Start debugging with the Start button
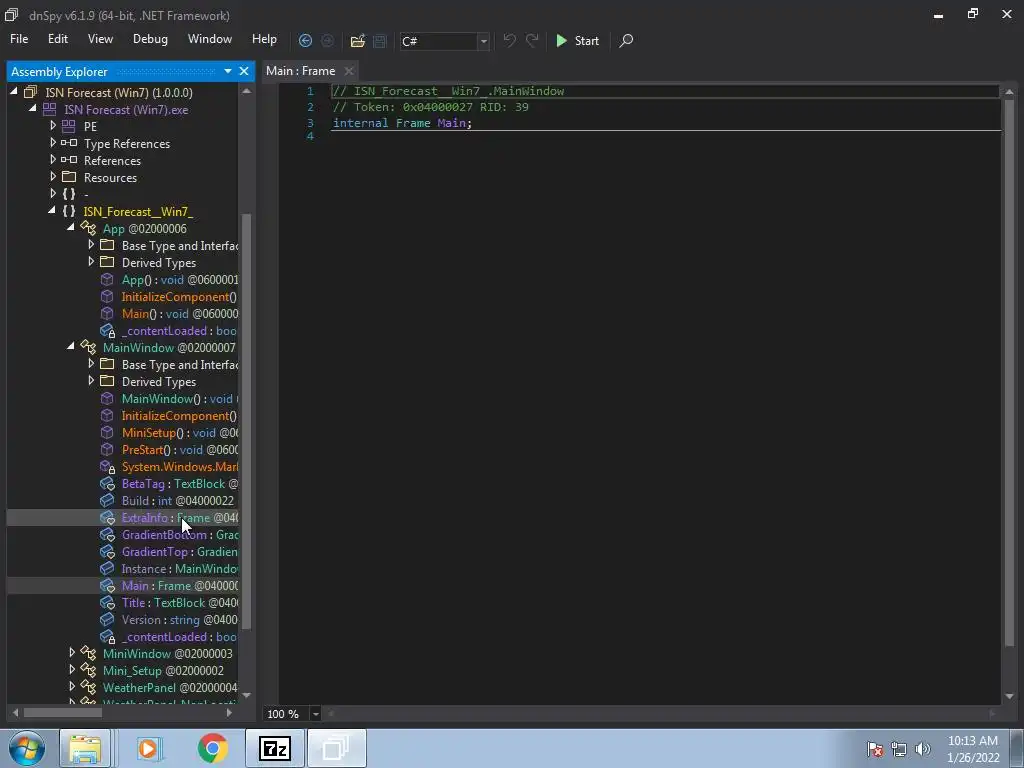 coord(577,40)
